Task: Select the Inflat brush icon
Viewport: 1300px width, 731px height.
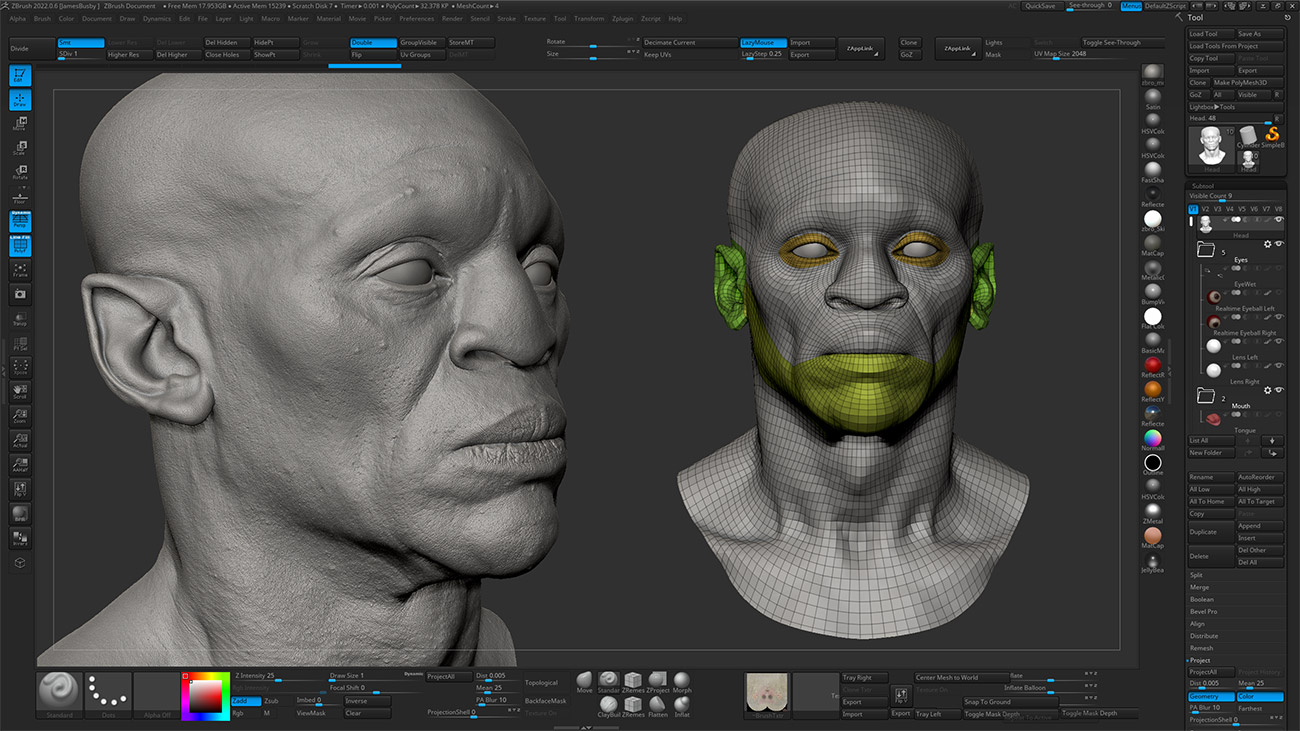Action: point(682,707)
